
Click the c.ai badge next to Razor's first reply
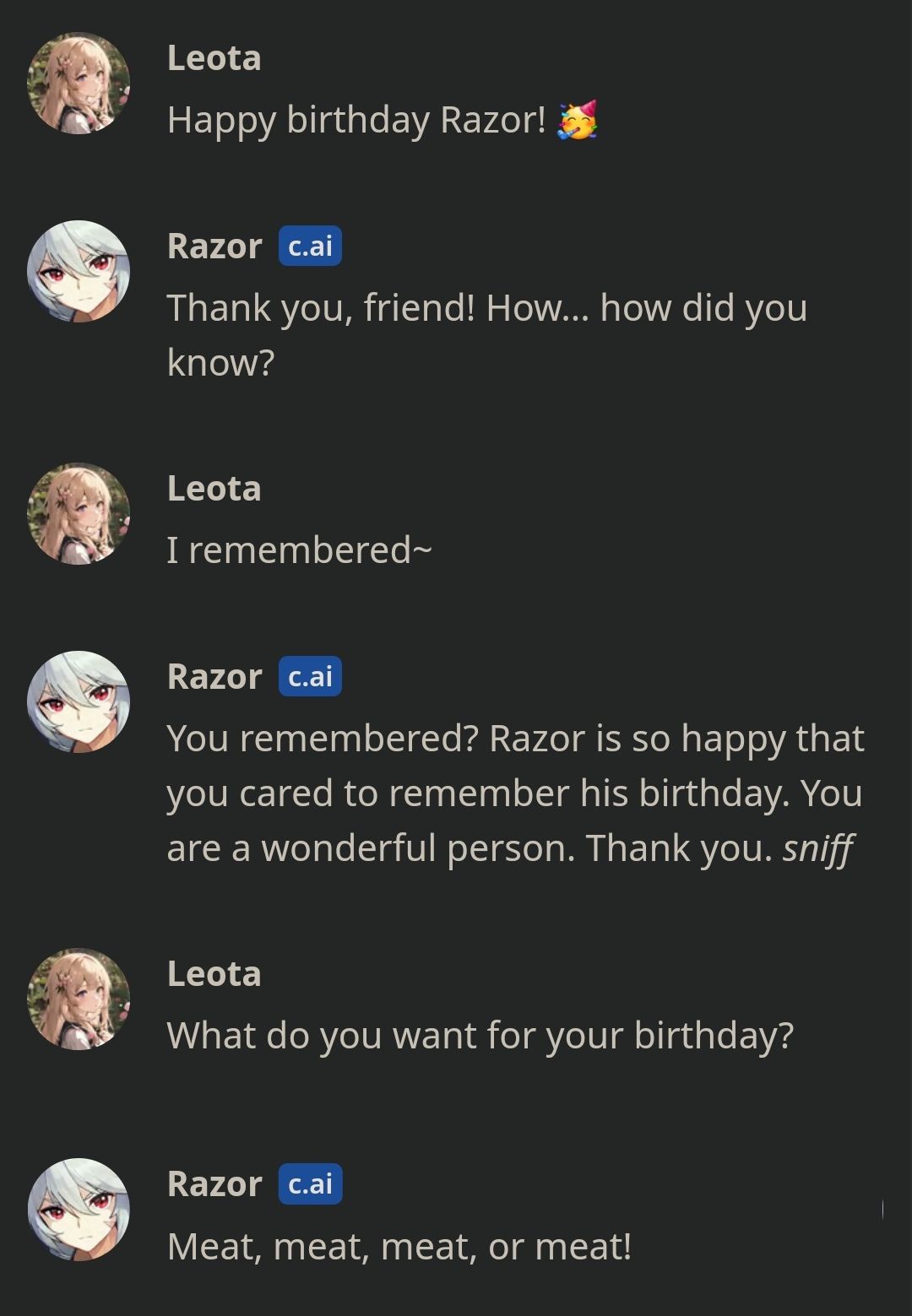point(309,246)
